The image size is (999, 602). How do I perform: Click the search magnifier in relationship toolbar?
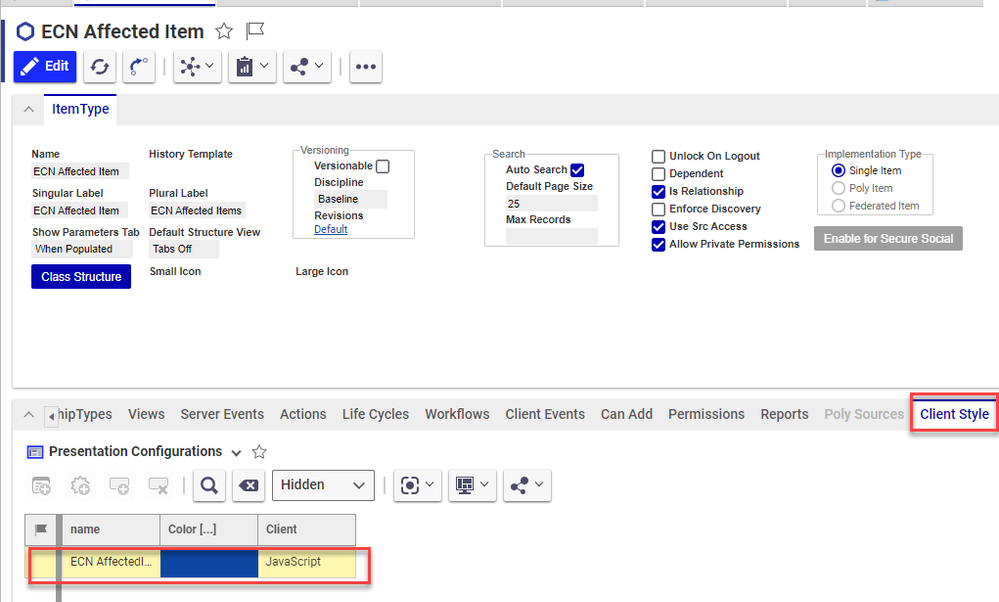tap(208, 485)
